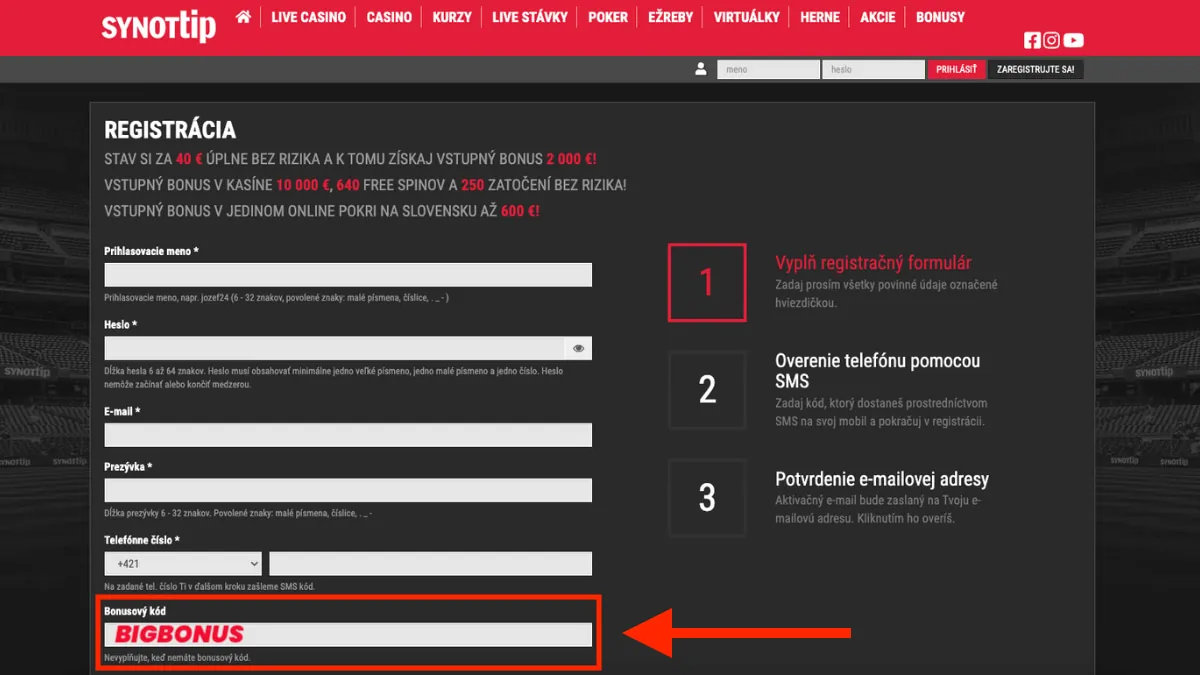Open the VIRTUÁLKY menu item

(746, 17)
